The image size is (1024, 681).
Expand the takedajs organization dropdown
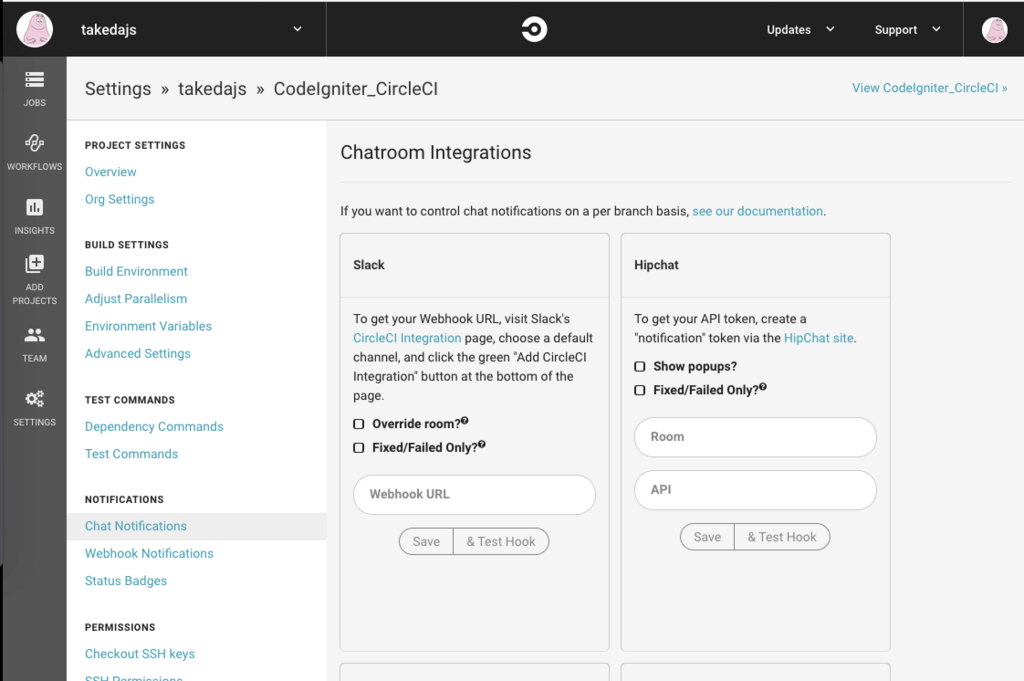click(x=297, y=29)
